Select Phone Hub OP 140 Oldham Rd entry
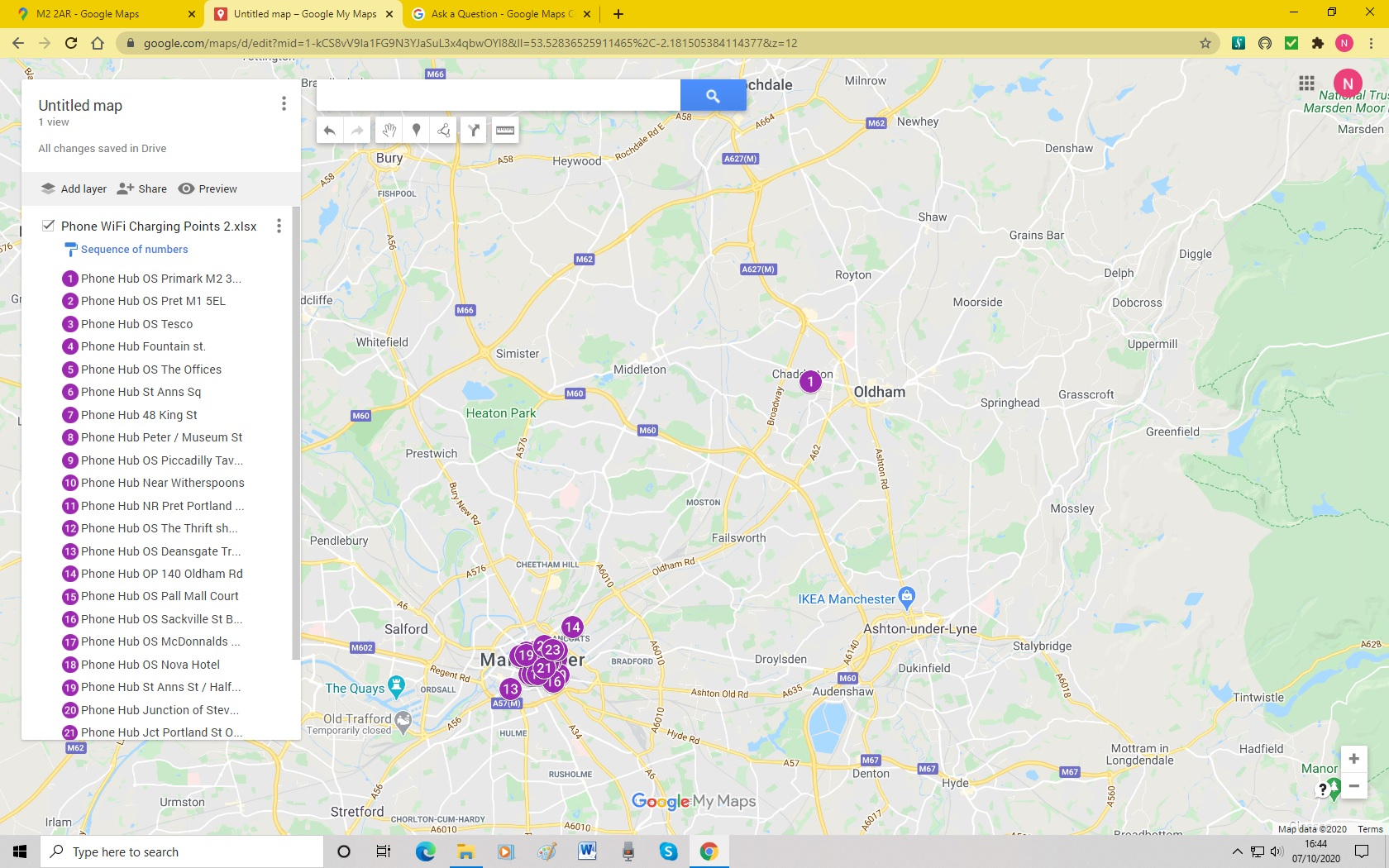The height and width of the screenshot is (868, 1389). pos(153,574)
